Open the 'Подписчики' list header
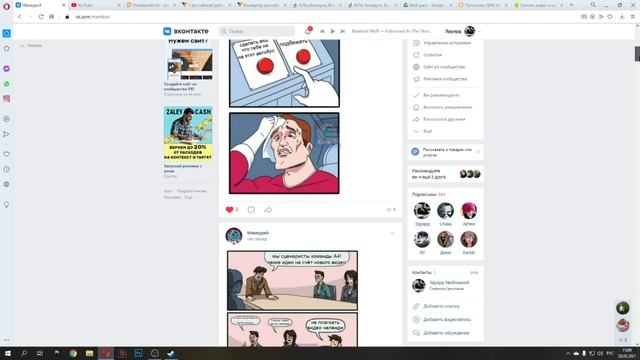The height and width of the screenshot is (360, 640). pyautogui.click(x=429, y=195)
